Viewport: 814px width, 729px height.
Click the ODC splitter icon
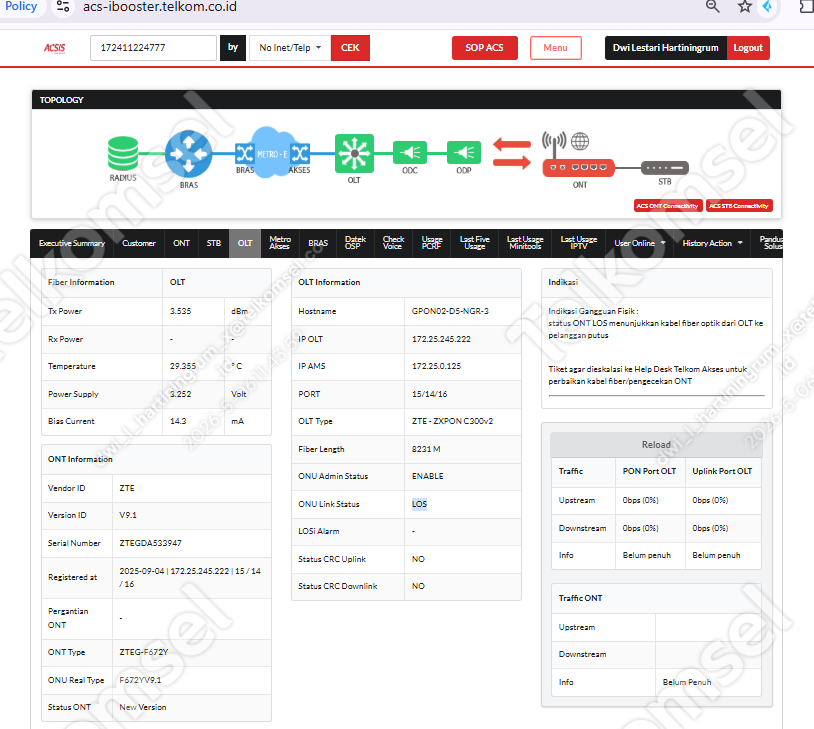(x=410, y=153)
